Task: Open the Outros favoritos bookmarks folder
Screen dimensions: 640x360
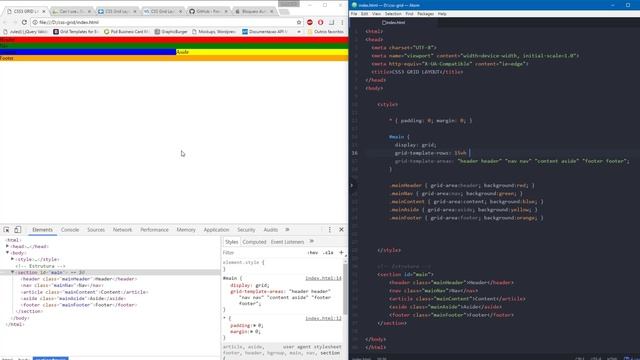Action: coord(325,31)
